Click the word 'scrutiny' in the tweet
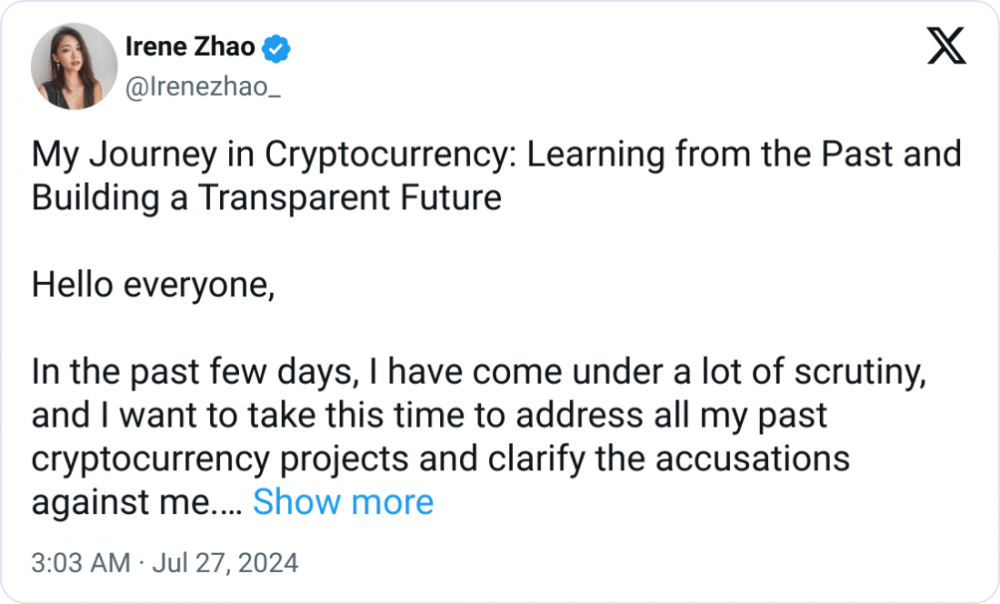Viewport: 1000px width, 604px height. click(859, 372)
